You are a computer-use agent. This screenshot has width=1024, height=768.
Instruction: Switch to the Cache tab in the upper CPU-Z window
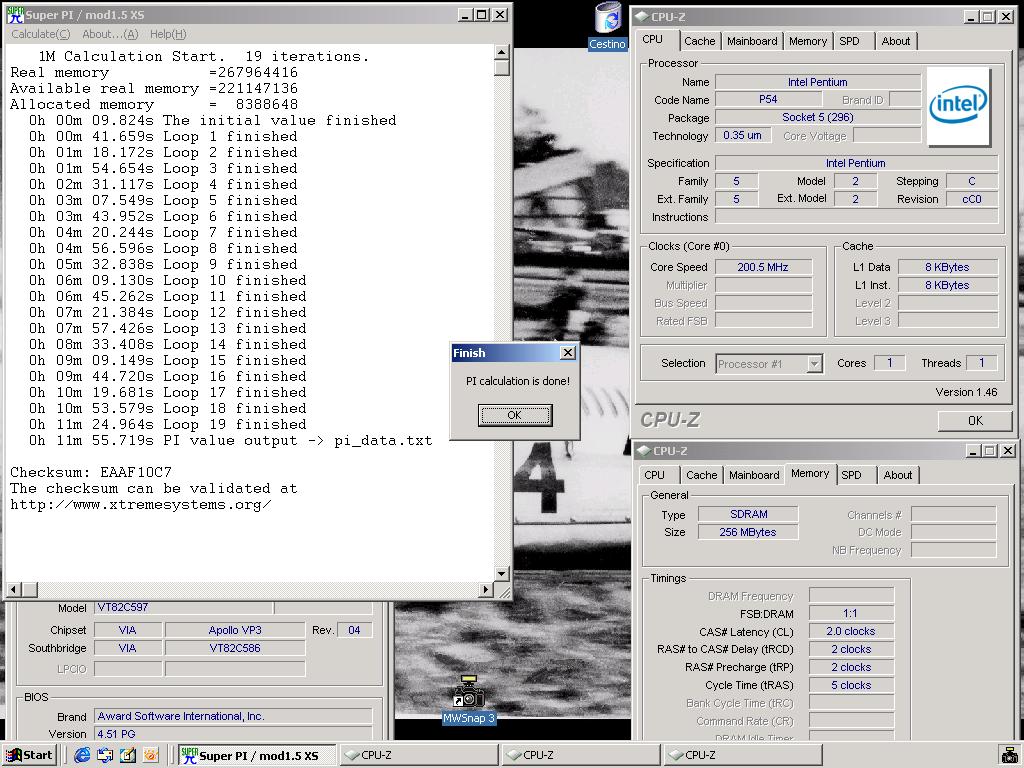(x=699, y=41)
